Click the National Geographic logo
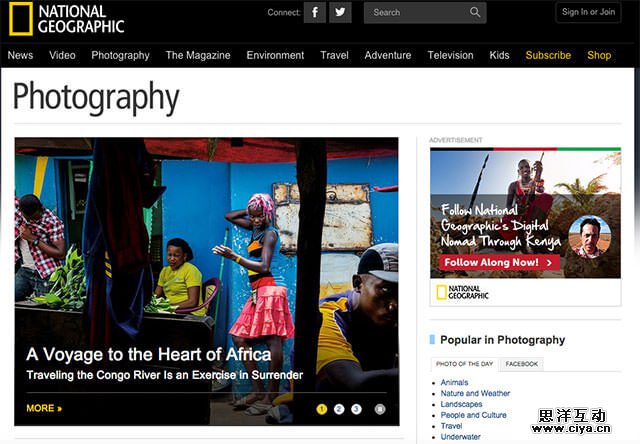 pos(67,19)
